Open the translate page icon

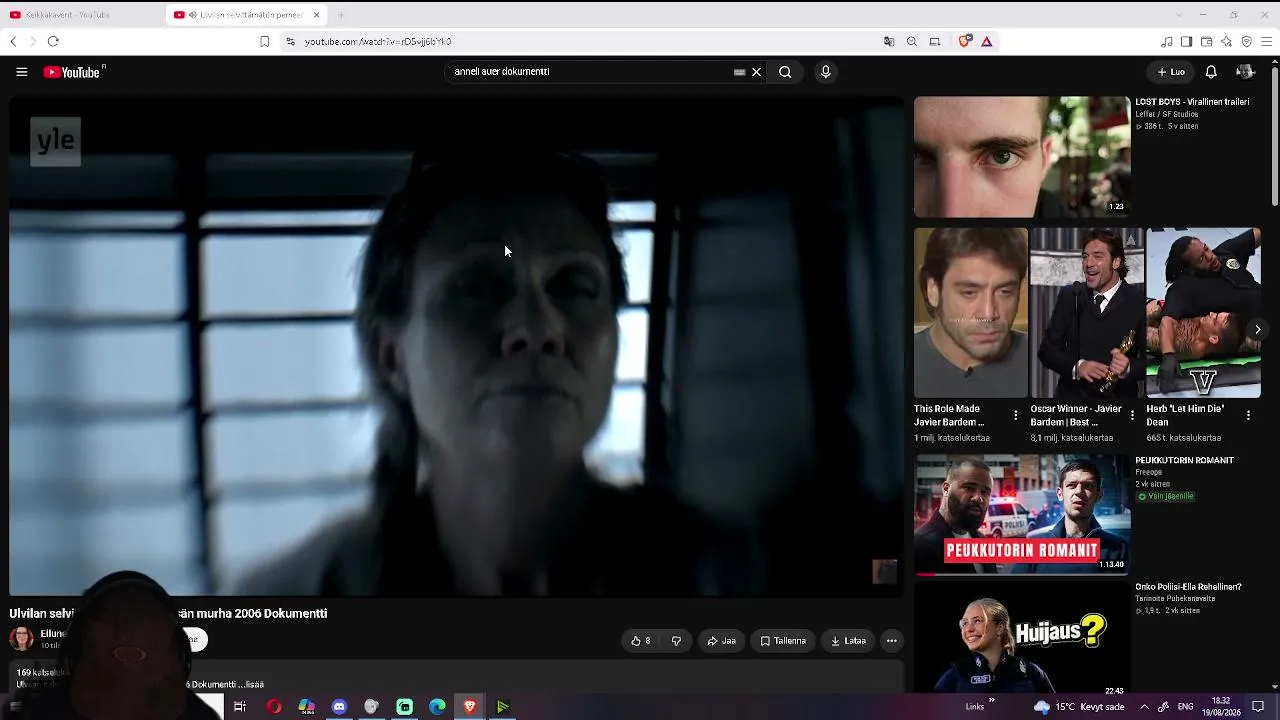[x=889, y=42]
